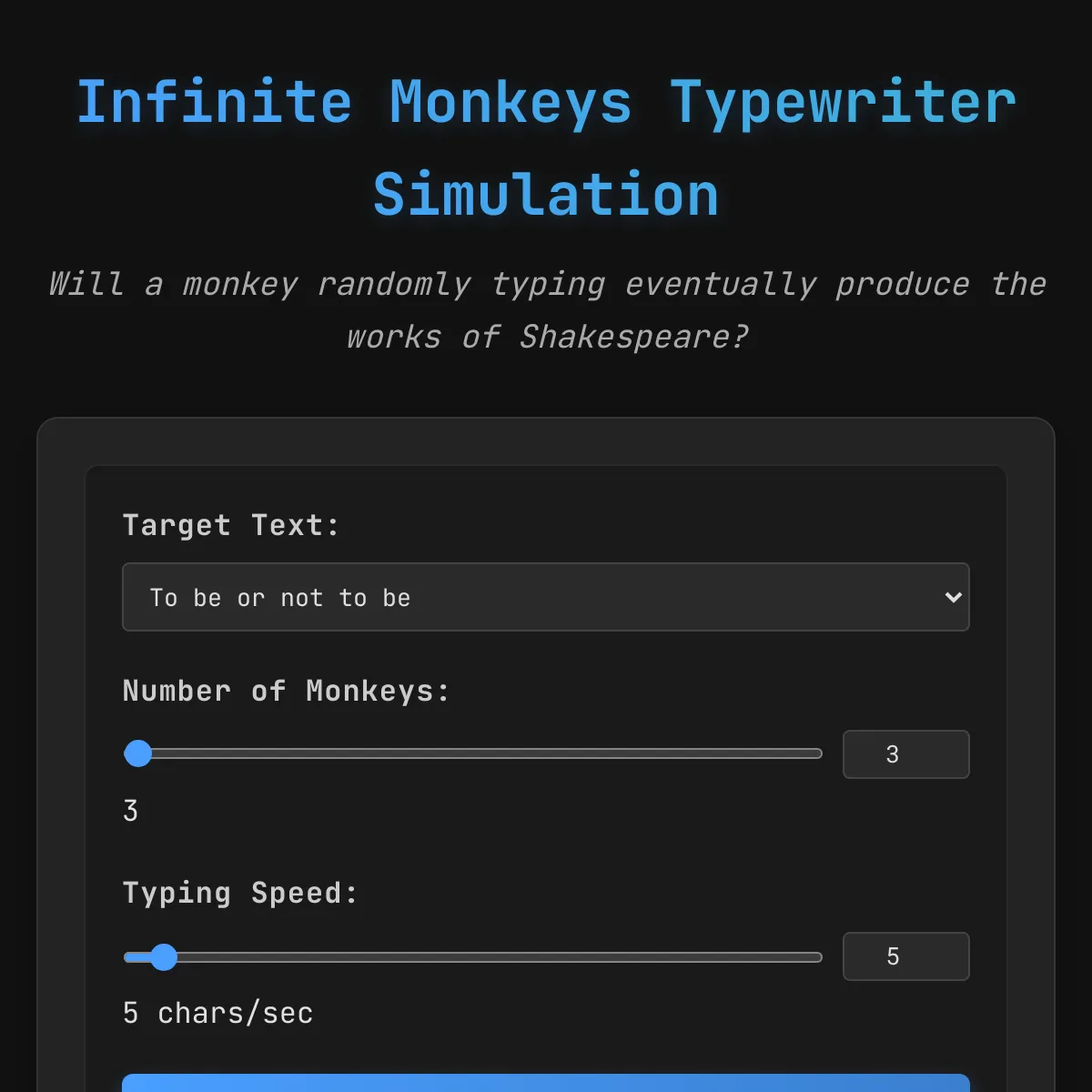Viewport: 1092px width, 1092px height.
Task: Click the chevron arrow on Target Text select
Action: (x=953, y=597)
